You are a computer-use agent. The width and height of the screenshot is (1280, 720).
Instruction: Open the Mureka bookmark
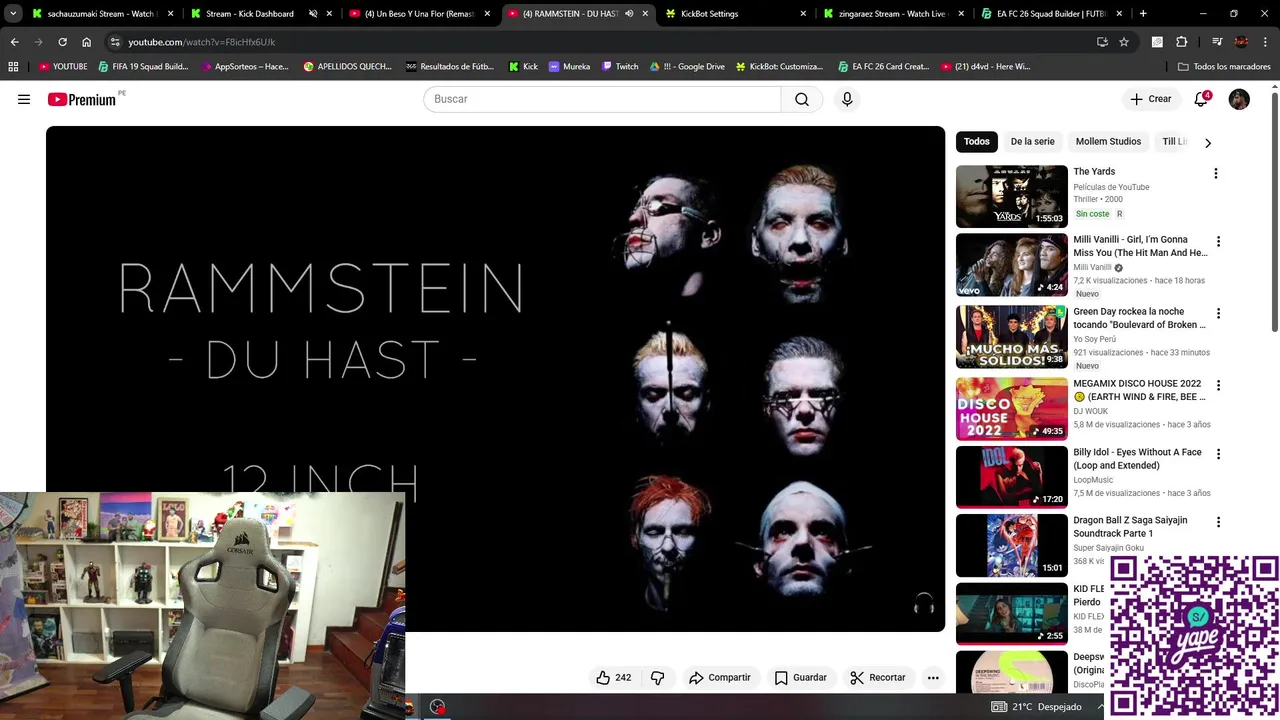pos(569,67)
